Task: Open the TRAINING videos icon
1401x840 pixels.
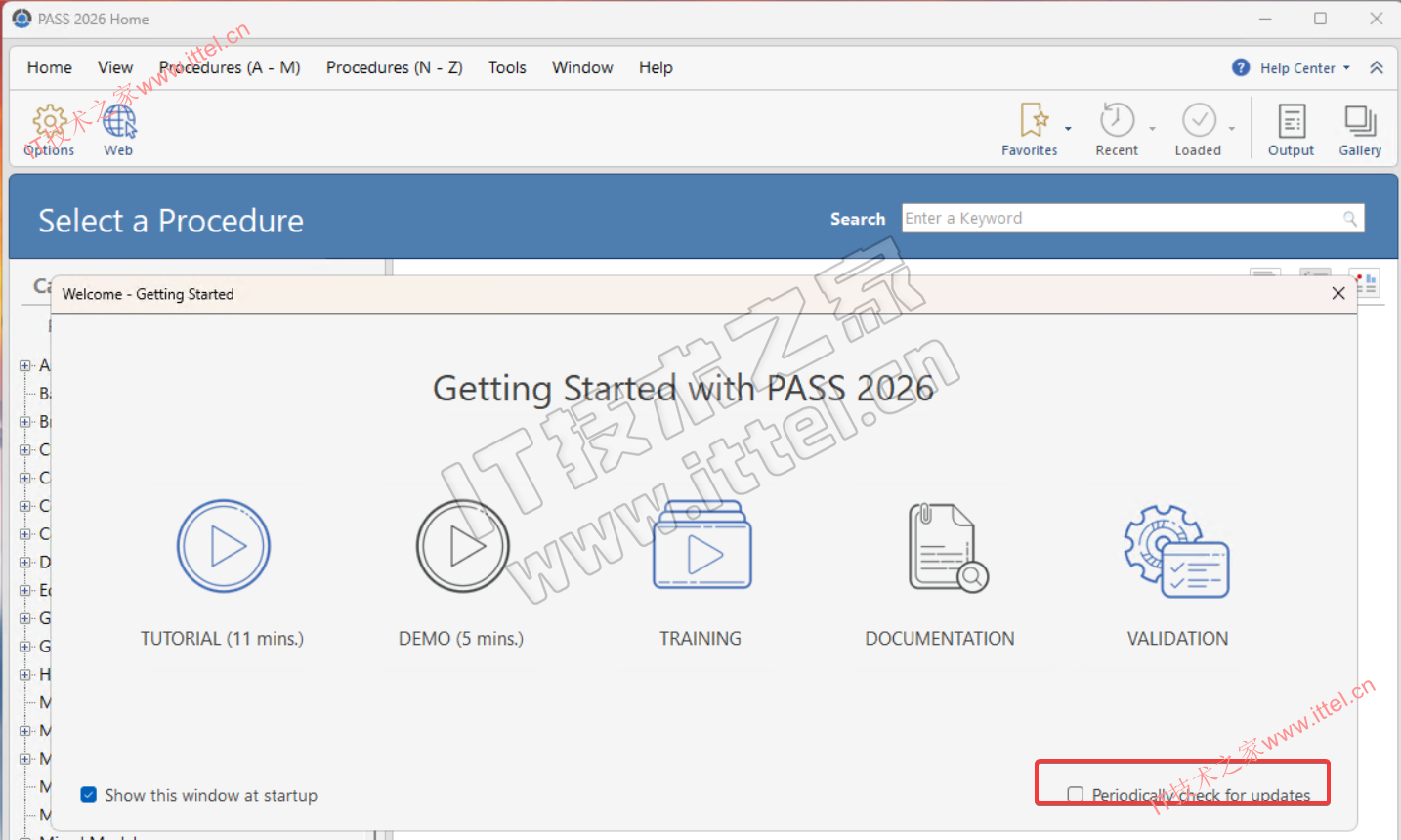Action: tap(702, 544)
